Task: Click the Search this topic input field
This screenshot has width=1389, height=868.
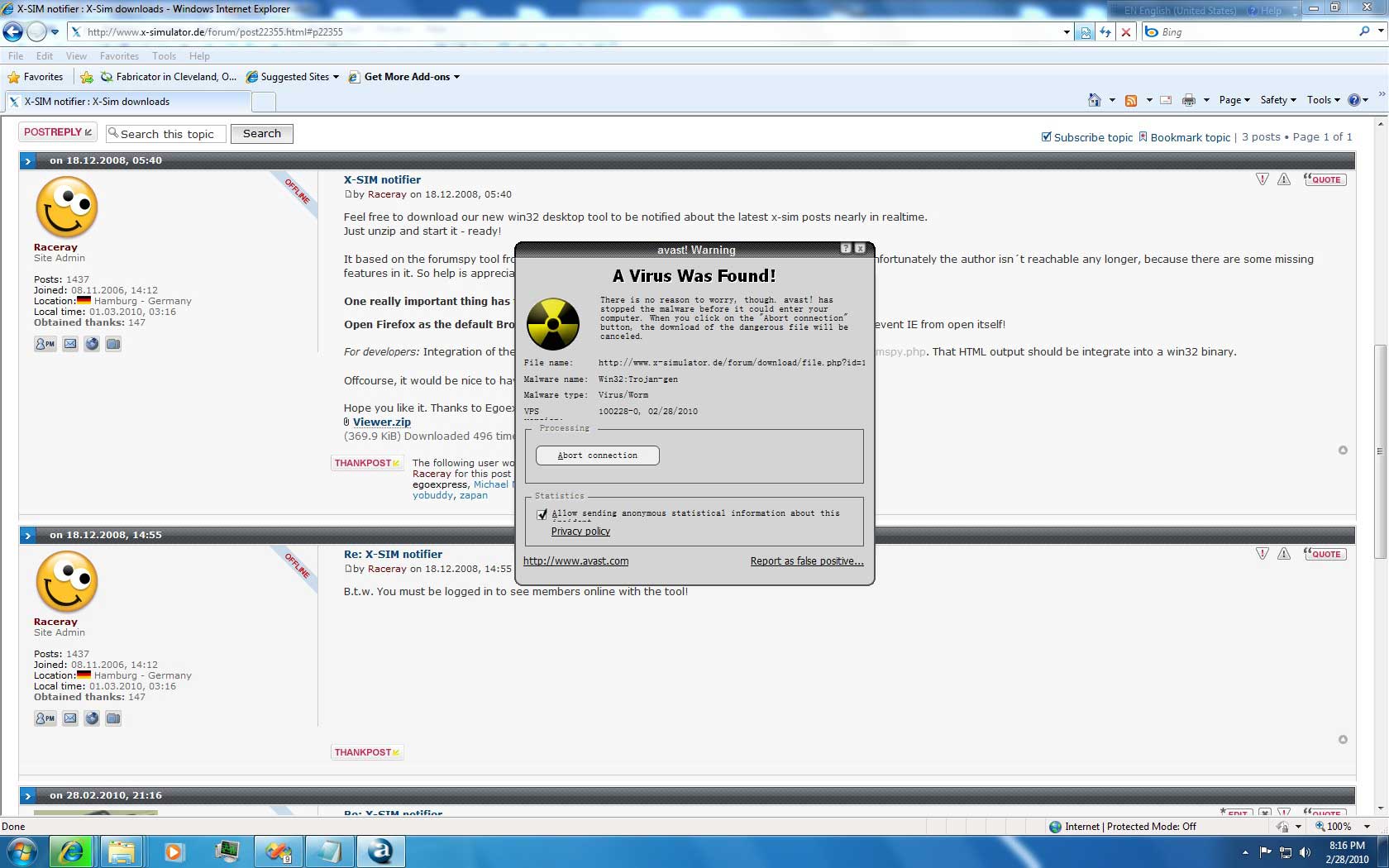Action: point(166,134)
